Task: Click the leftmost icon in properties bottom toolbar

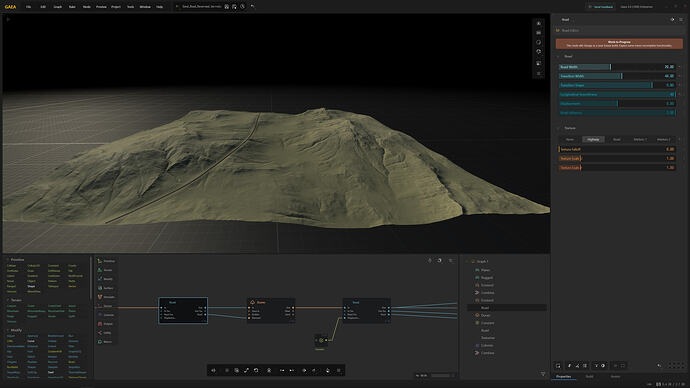Action: (x=558, y=366)
